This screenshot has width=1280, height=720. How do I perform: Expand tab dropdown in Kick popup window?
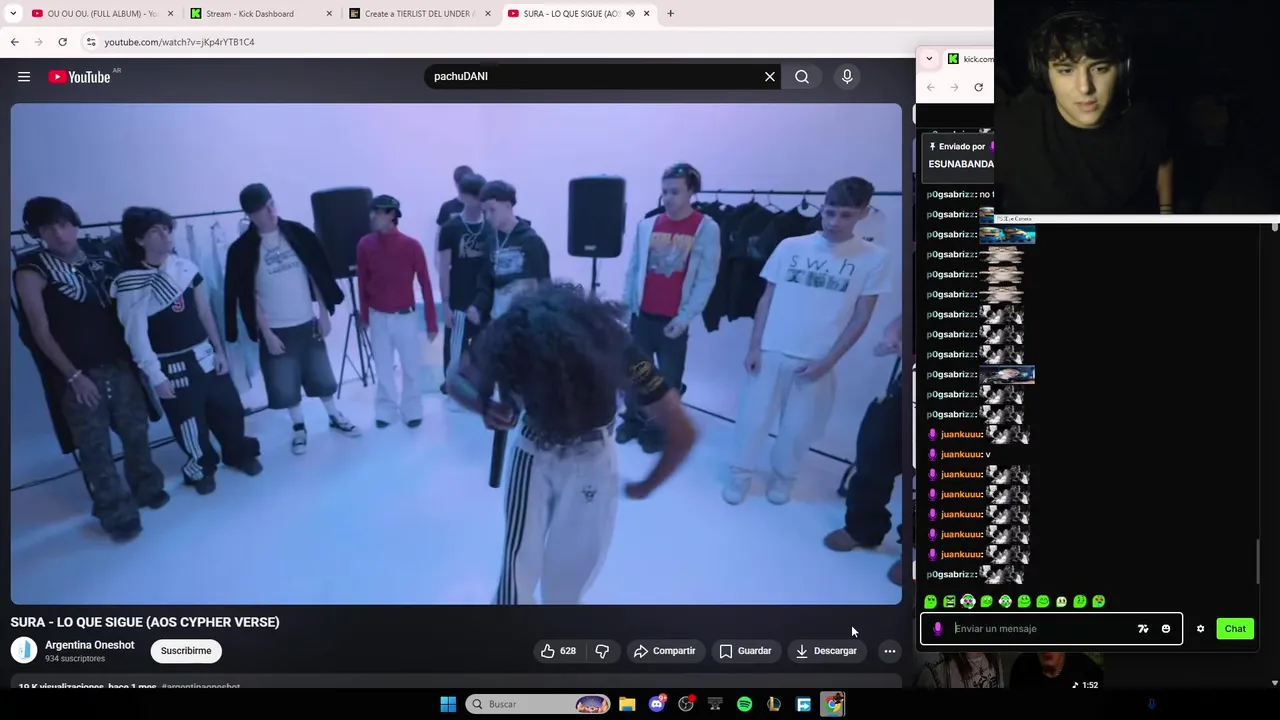tap(929, 59)
